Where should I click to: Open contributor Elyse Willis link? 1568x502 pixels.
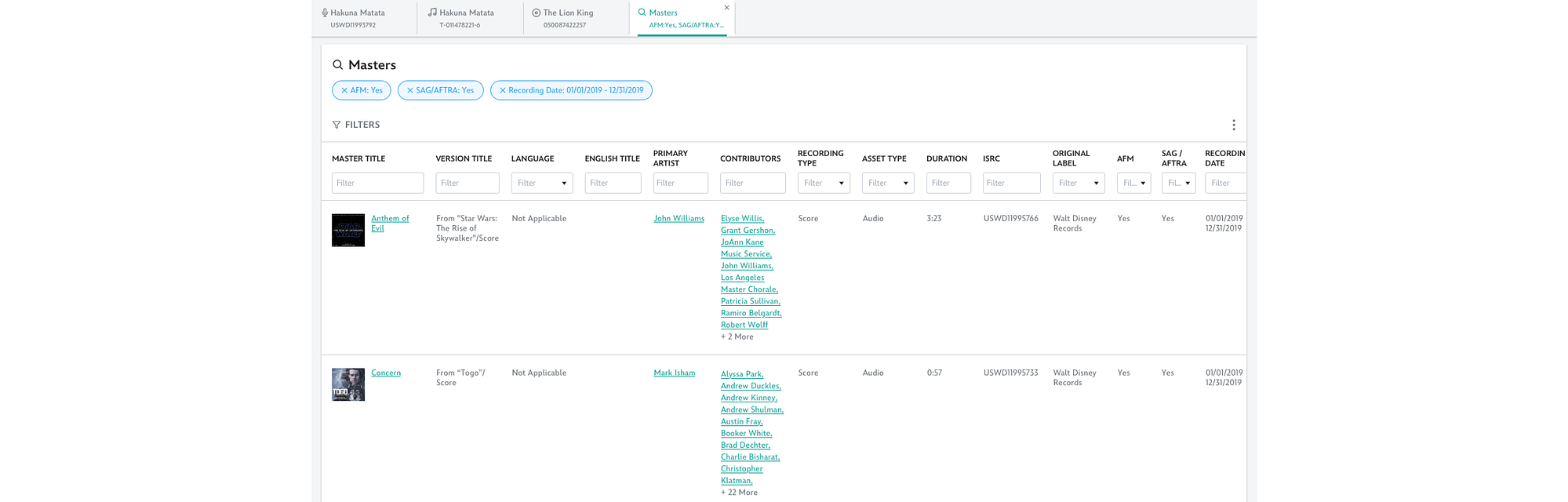[x=743, y=219]
